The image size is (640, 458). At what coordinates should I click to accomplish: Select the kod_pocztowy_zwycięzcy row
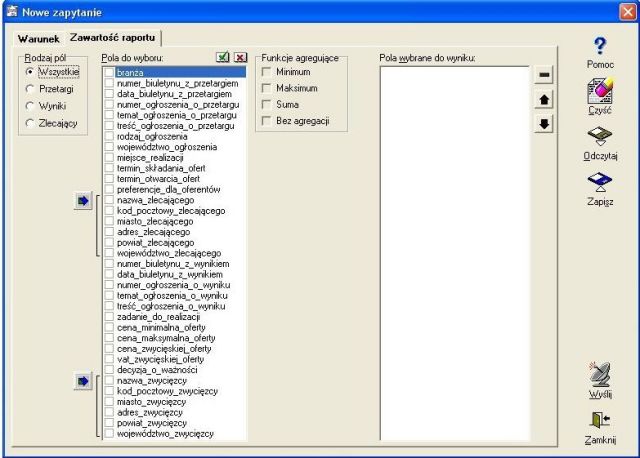pos(175,391)
